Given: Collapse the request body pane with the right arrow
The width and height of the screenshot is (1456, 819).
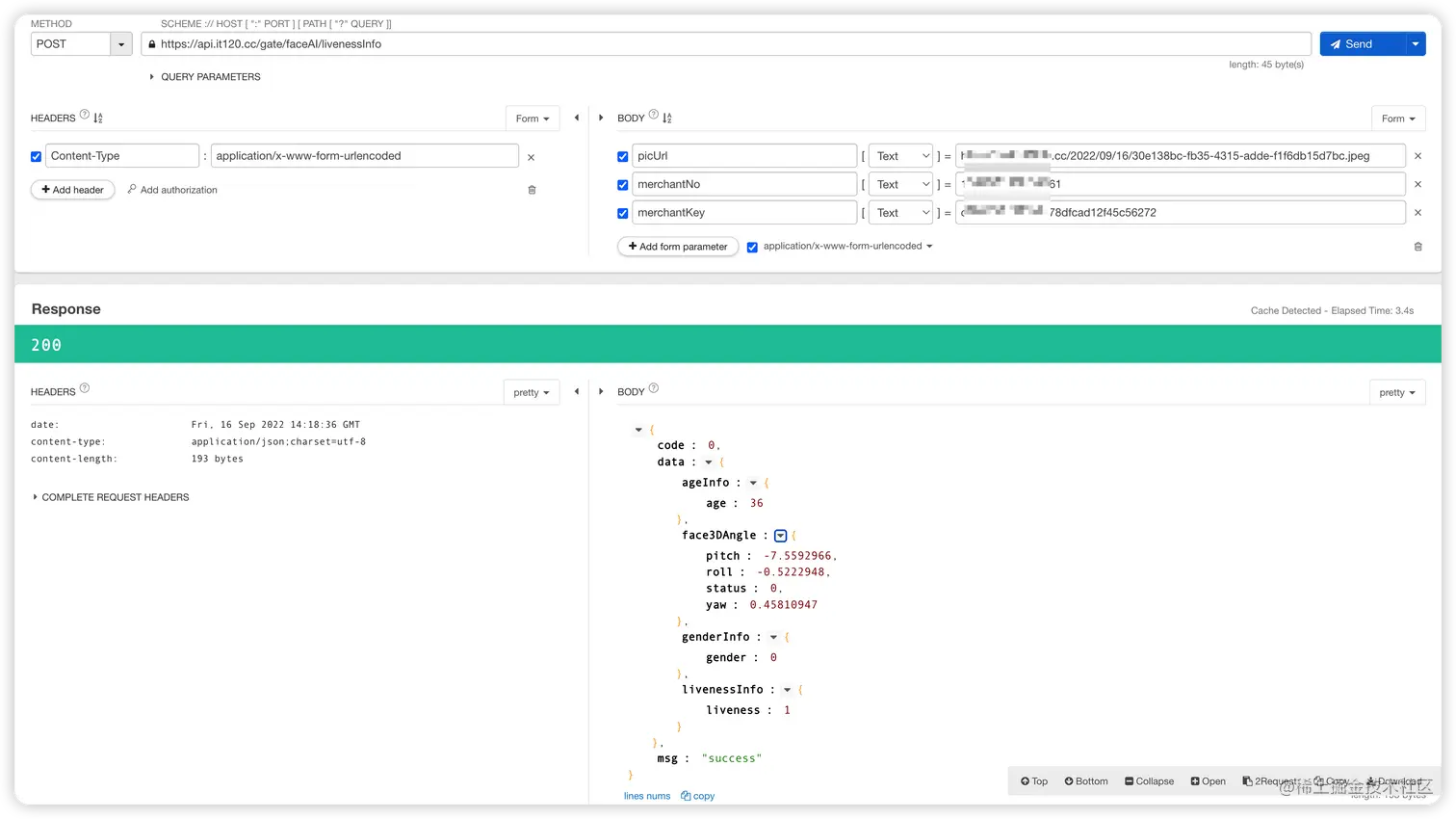Looking at the screenshot, I should (x=601, y=118).
